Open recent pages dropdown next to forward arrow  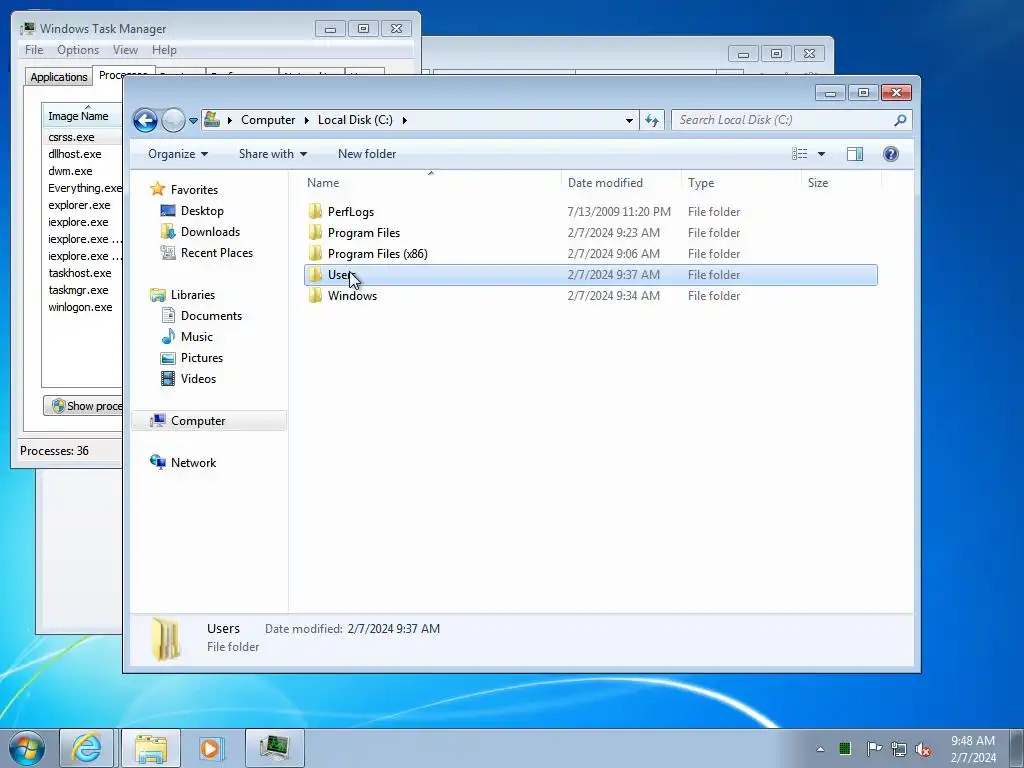coord(193,121)
